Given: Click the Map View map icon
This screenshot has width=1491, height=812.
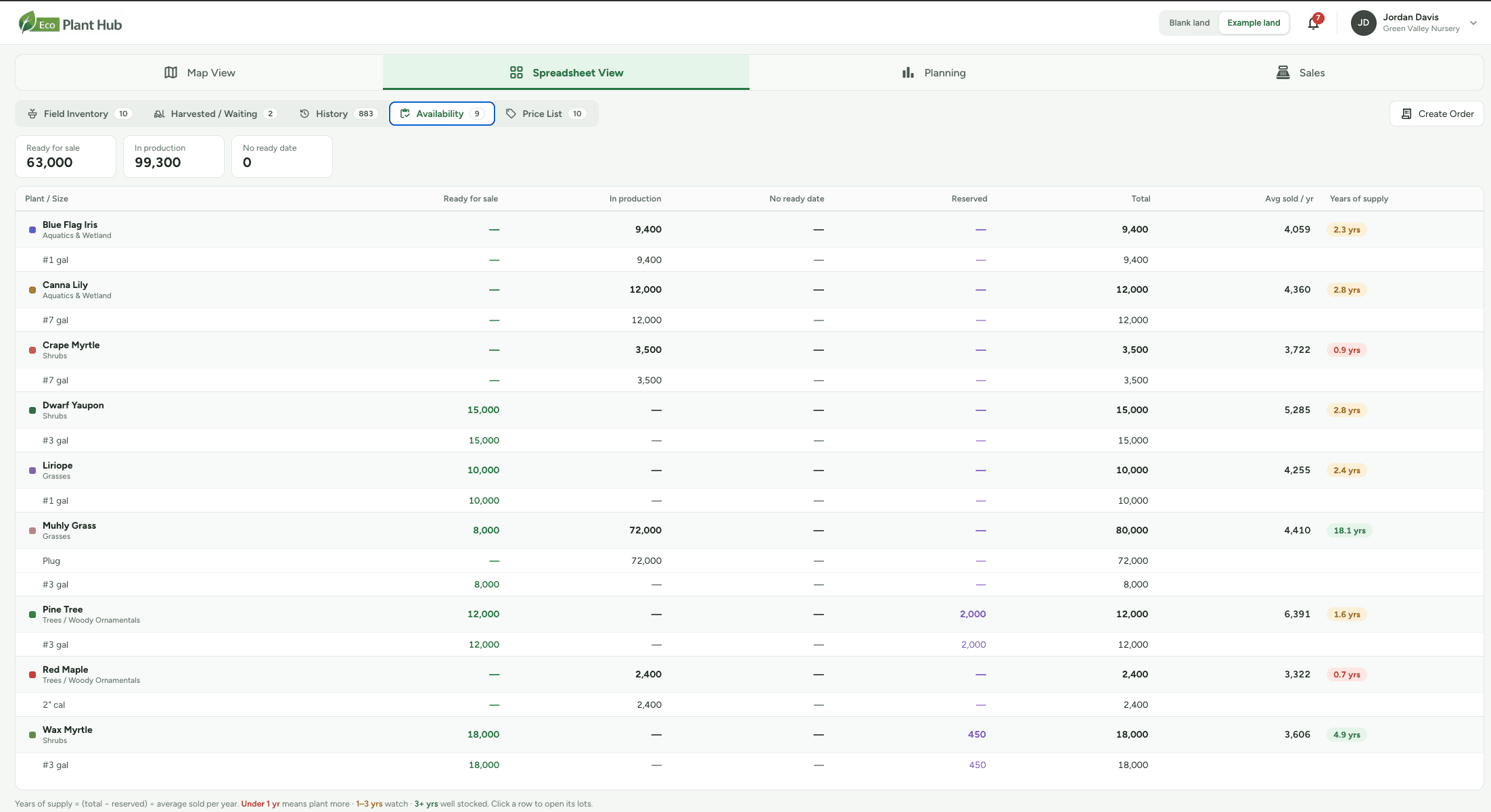Looking at the screenshot, I should tap(171, 72).
